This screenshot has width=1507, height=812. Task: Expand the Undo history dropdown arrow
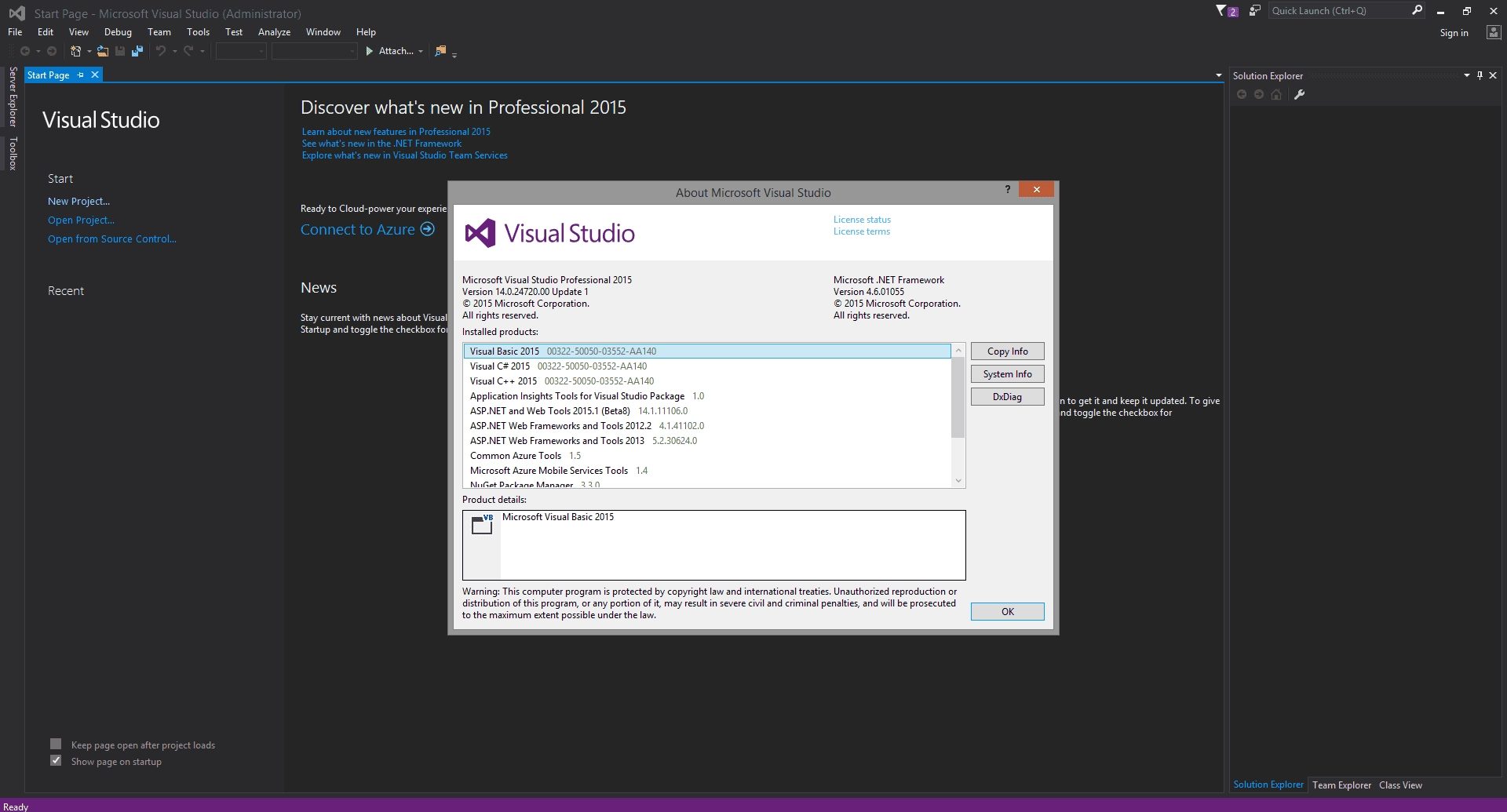click(174, 52)
